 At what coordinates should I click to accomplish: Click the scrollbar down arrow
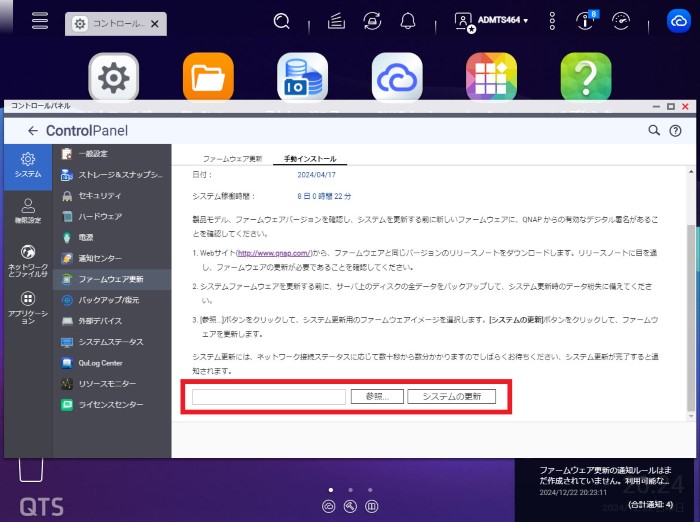coord(691,416)
